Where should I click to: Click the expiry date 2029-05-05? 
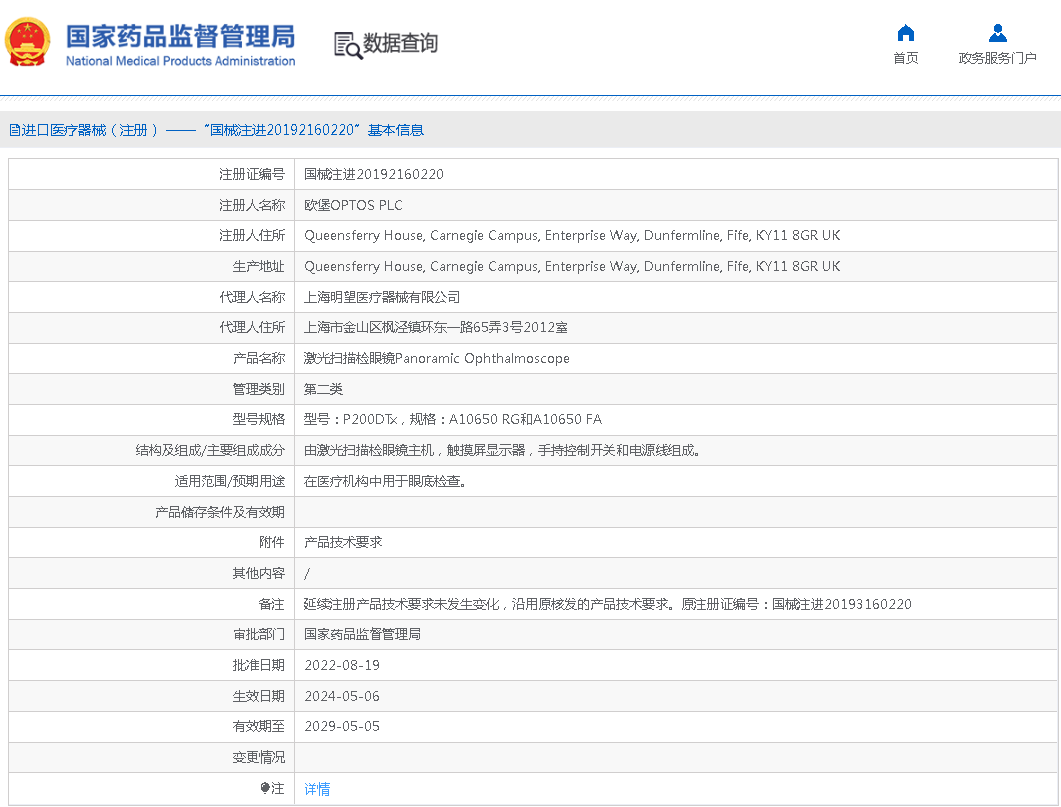(342, 726)
